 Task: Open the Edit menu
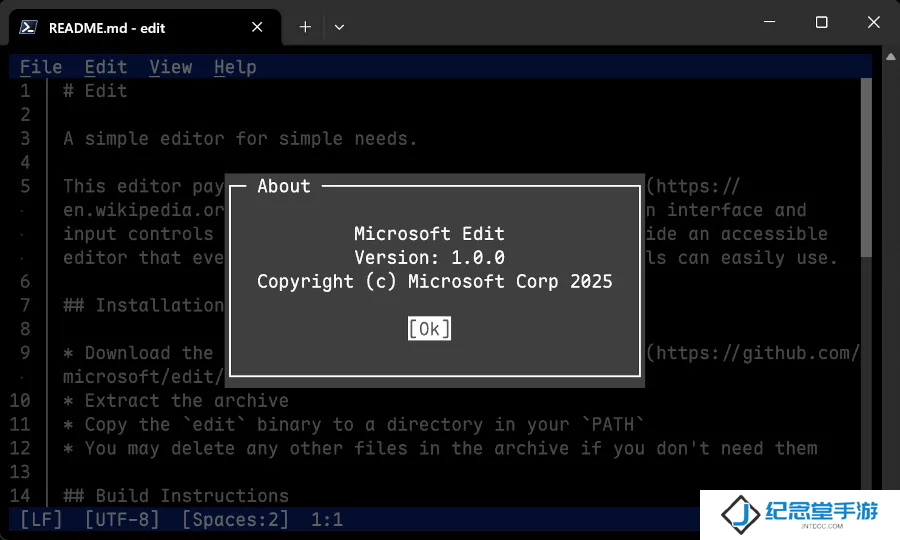(x=106, y=67)
